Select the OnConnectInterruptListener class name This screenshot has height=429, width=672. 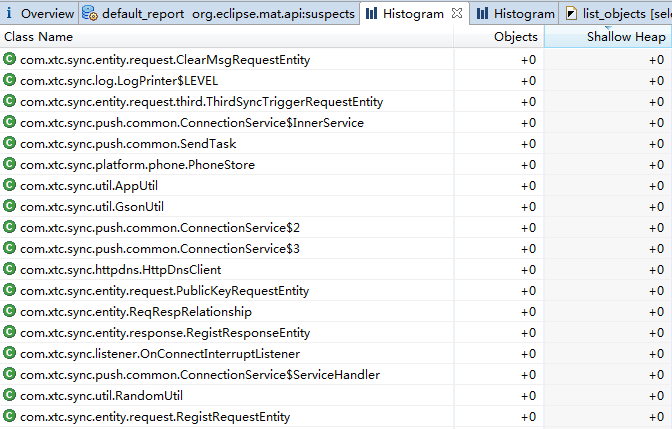[x=160, y=354]
